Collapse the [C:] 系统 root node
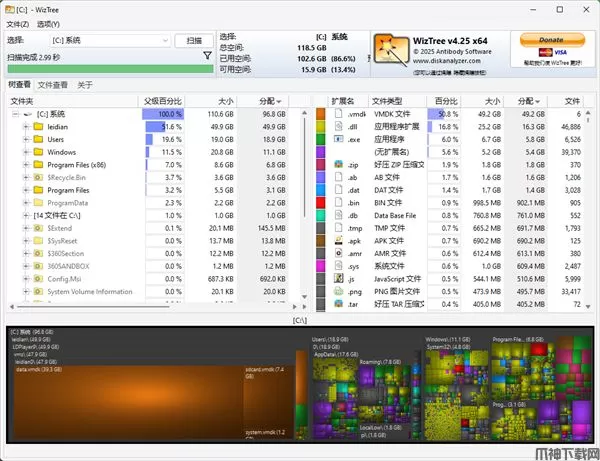The image size is (600, 461). (15, 115)
